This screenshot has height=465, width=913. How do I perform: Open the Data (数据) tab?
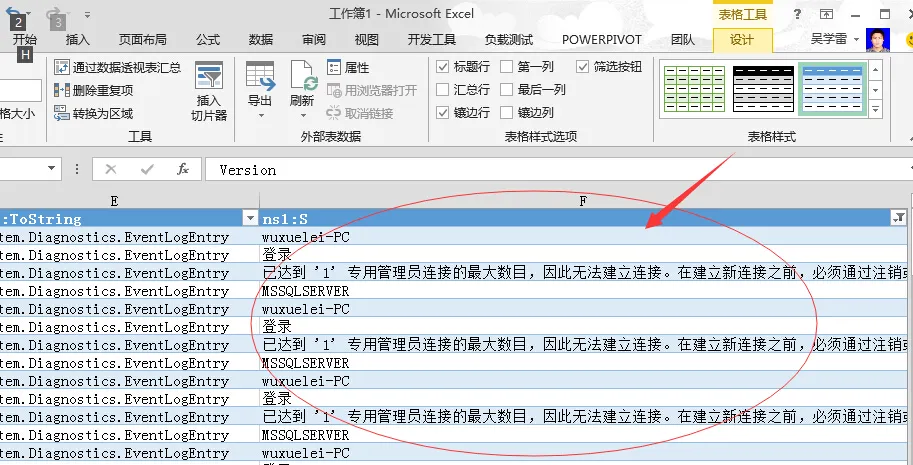[x=261, y=40]
